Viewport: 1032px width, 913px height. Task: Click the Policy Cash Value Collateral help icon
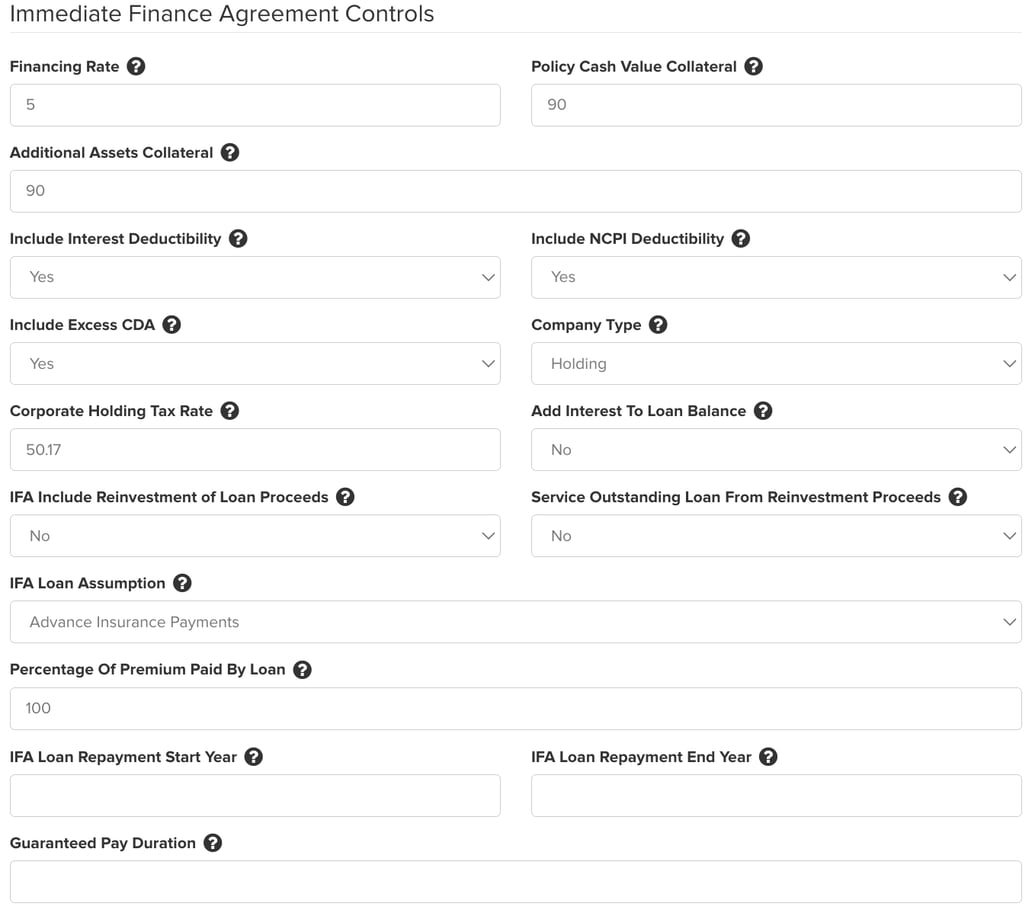(754, 66)
